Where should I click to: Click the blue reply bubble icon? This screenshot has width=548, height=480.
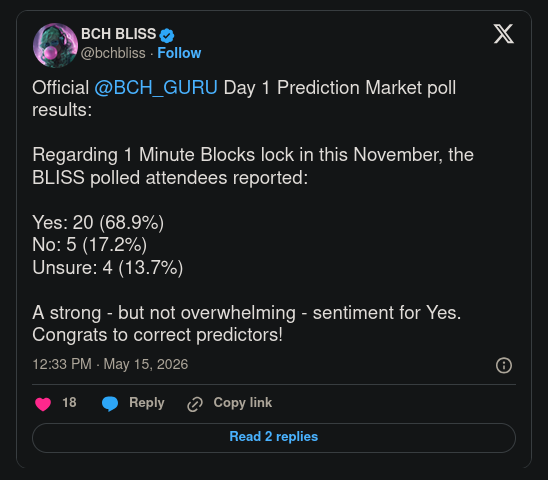[110, 404]
